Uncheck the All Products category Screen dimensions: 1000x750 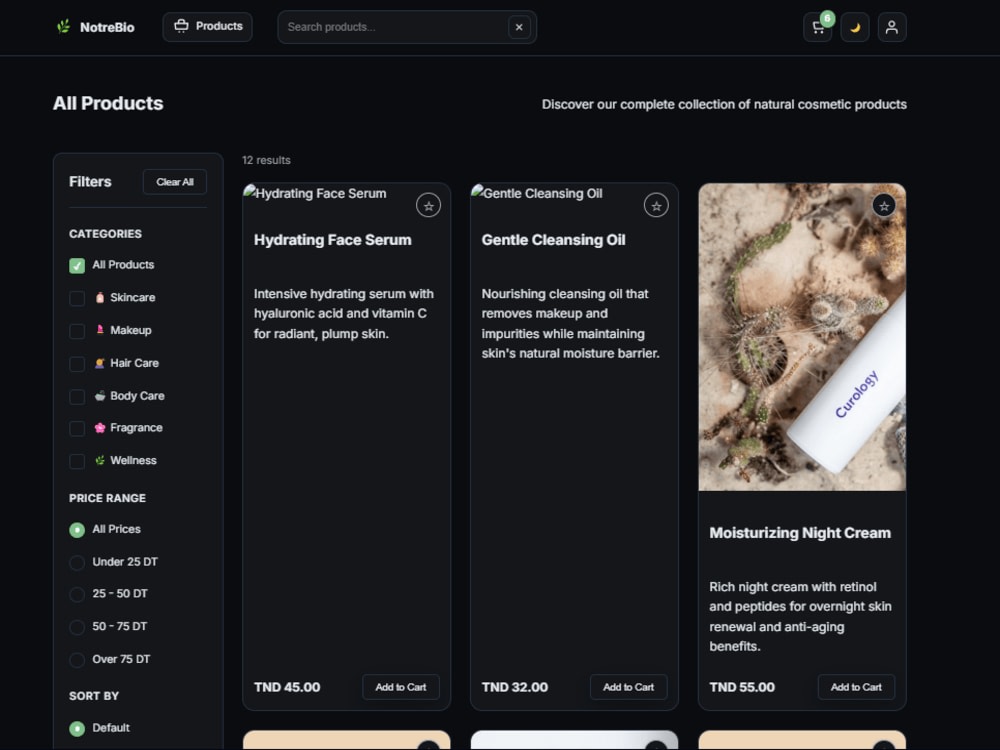pos(77,265)
